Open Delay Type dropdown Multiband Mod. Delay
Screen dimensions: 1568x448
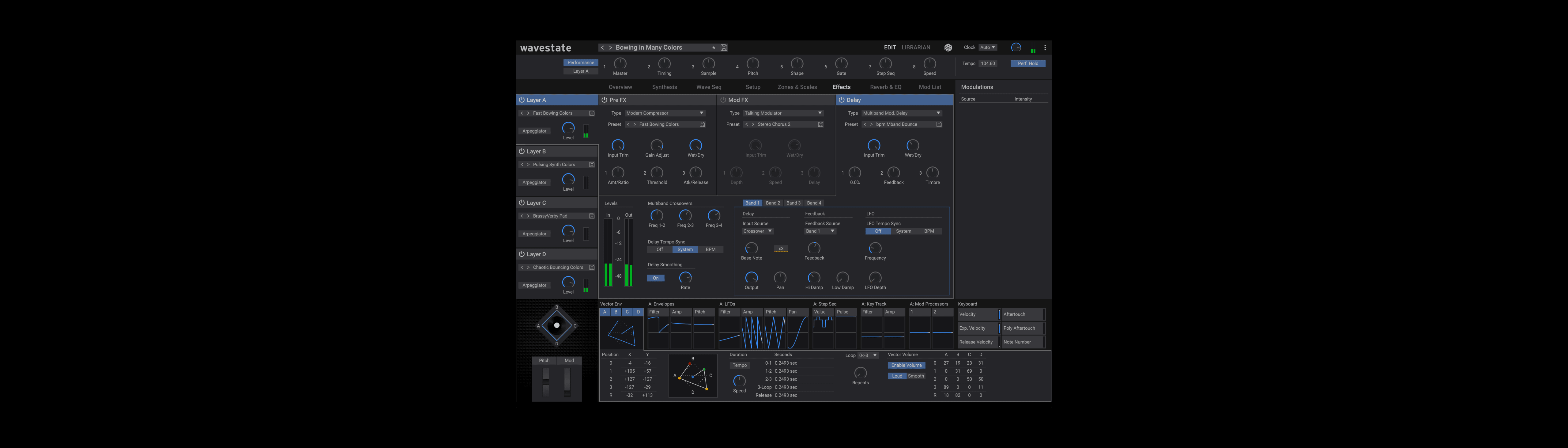point(902,113)
